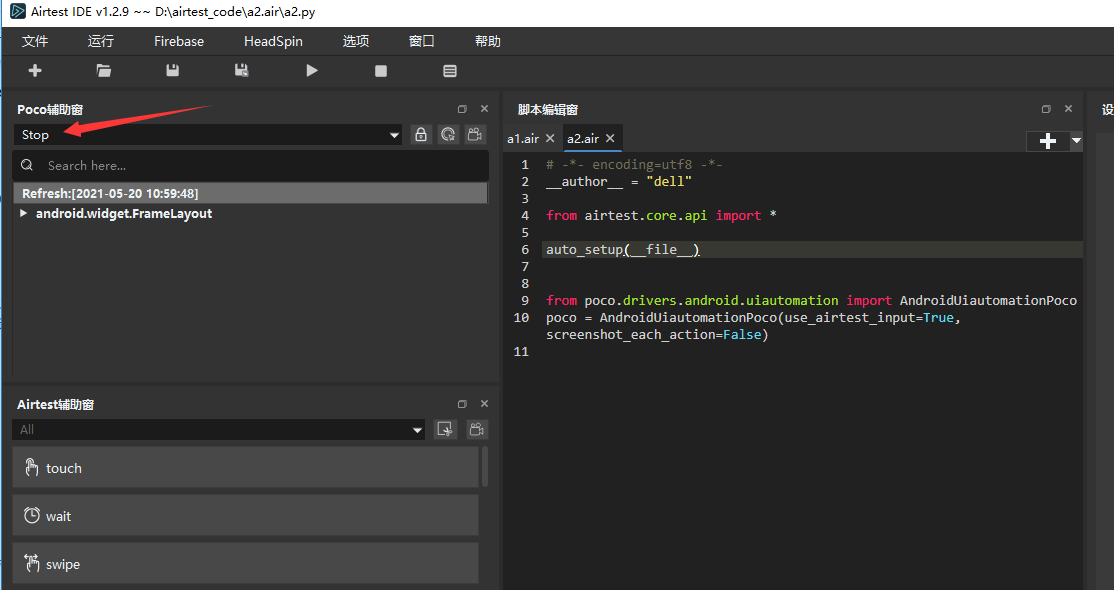Toggle the Poco lock inspector icon
This screenshot has height=590, width=1114.
click(x=421, y=134)
